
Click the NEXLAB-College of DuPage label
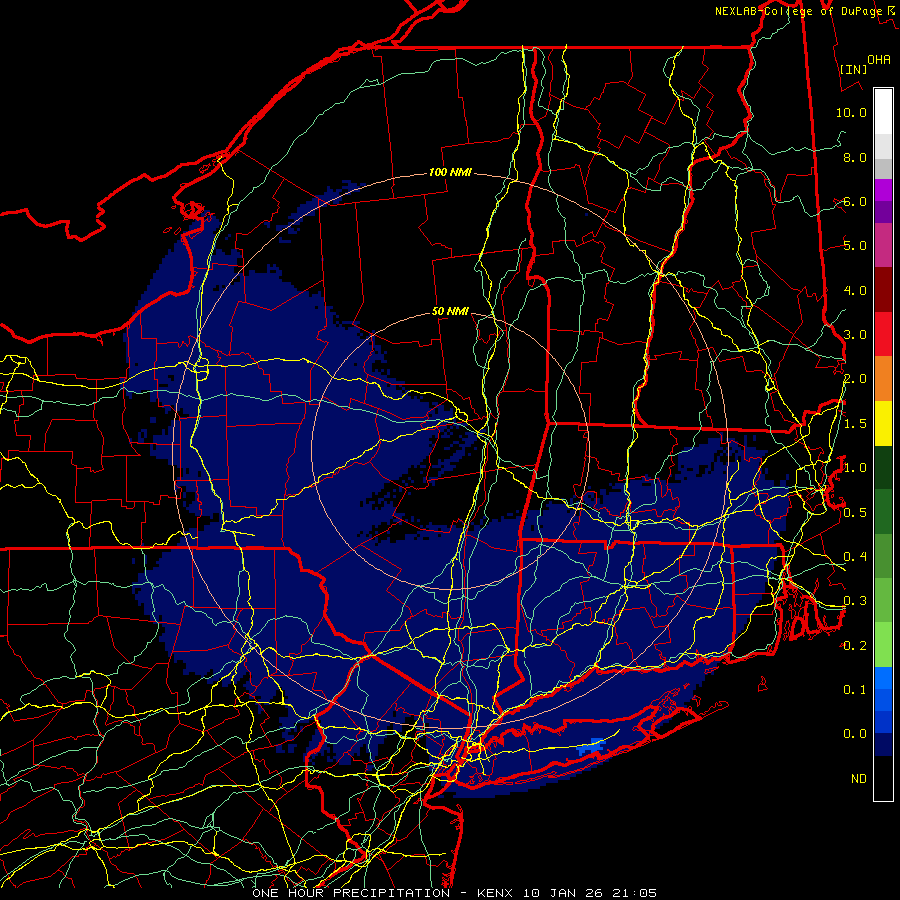click(x=798, y=11)
